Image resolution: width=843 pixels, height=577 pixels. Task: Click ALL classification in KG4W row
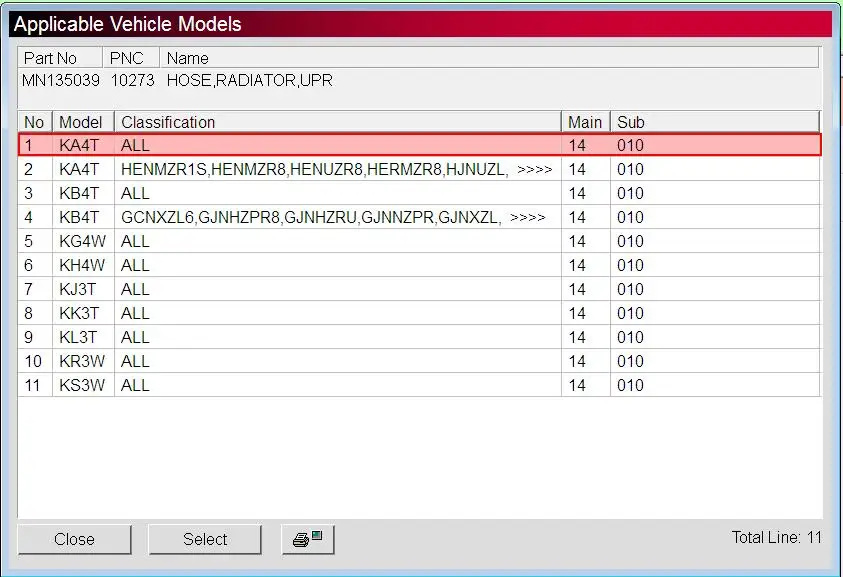click(135, 241)
